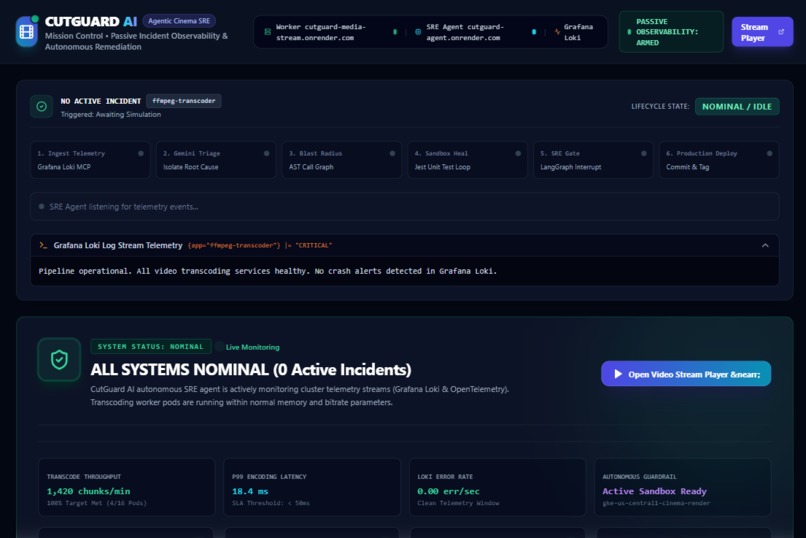Click the 'LIFECYCLE STATE:' label

pyautogui.click(x=660, y=106)
